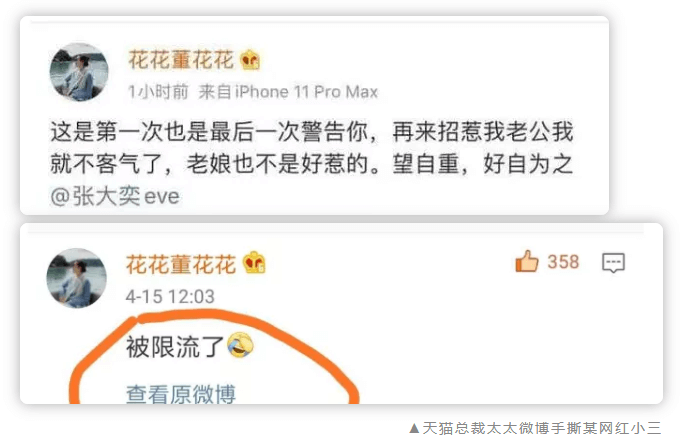Open the first post's profile avatar

point(79,72)
